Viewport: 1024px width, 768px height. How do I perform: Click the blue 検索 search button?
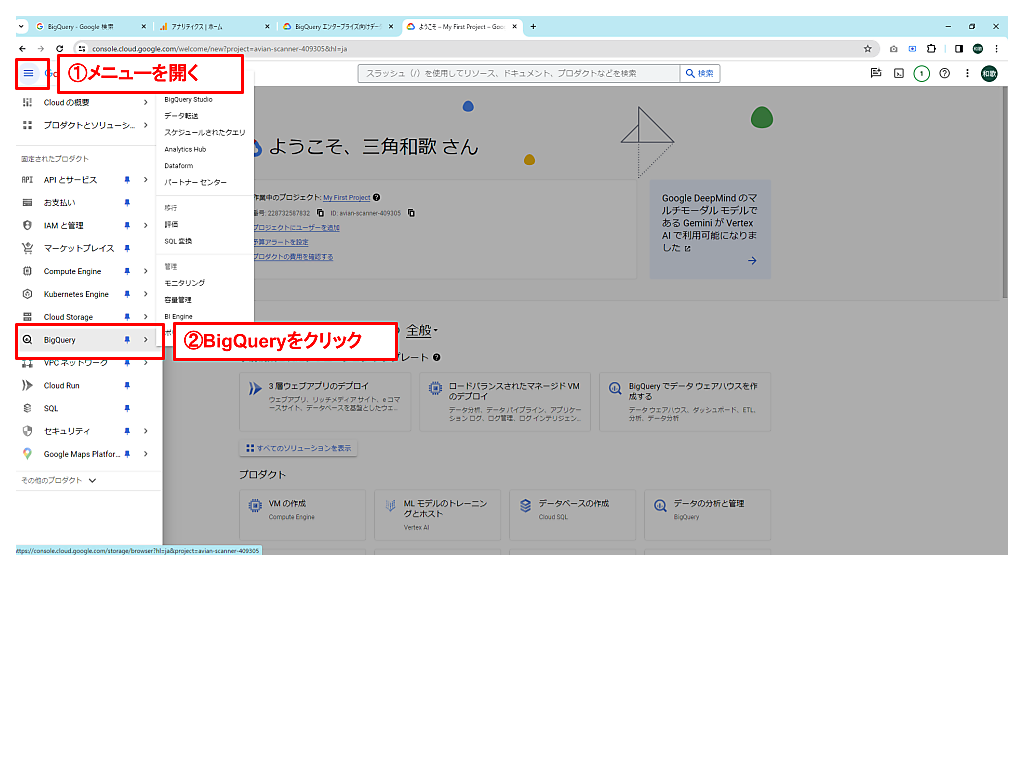(699, 74)
